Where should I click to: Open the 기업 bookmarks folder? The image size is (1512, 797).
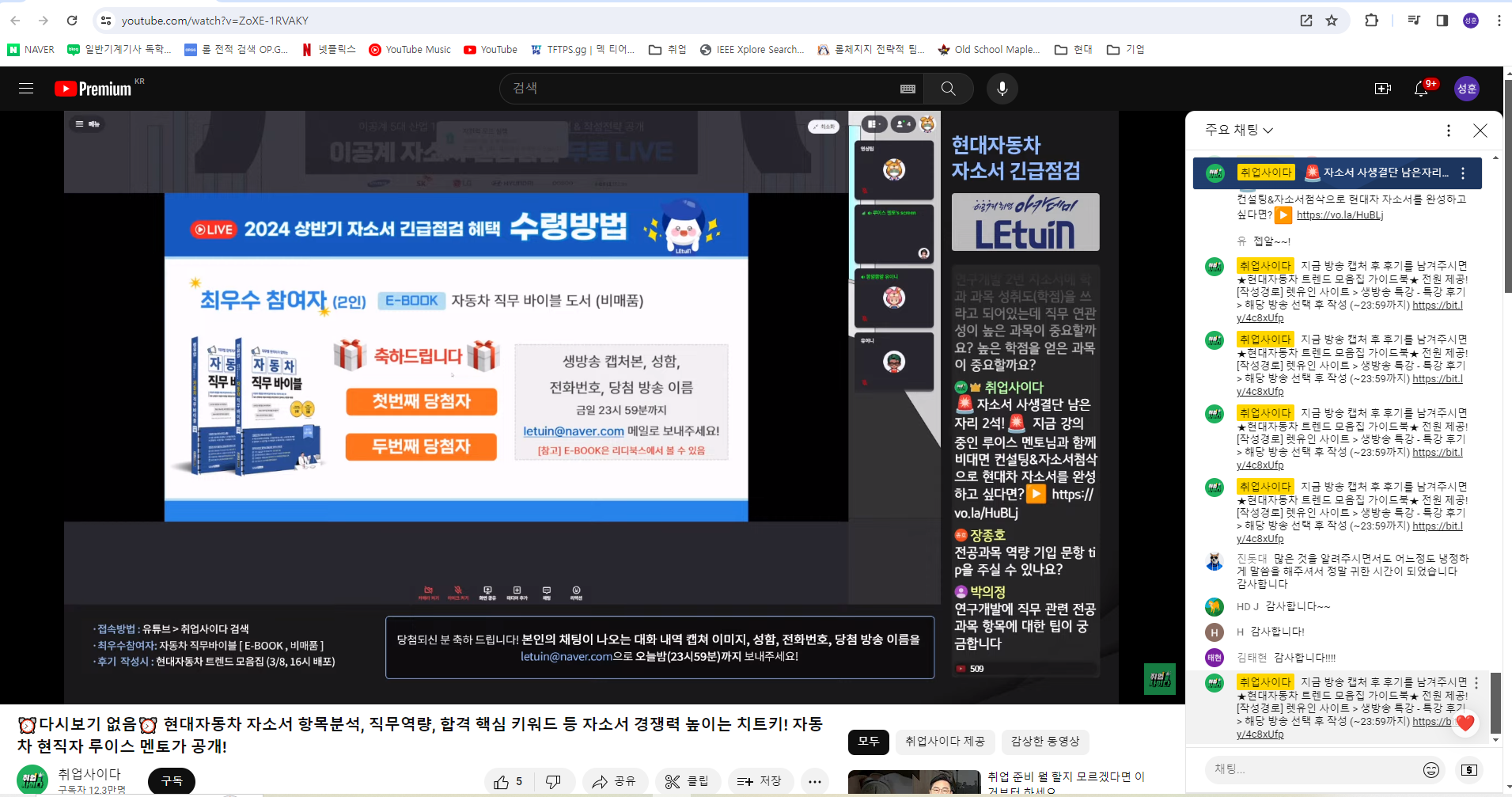(1126, 50)
